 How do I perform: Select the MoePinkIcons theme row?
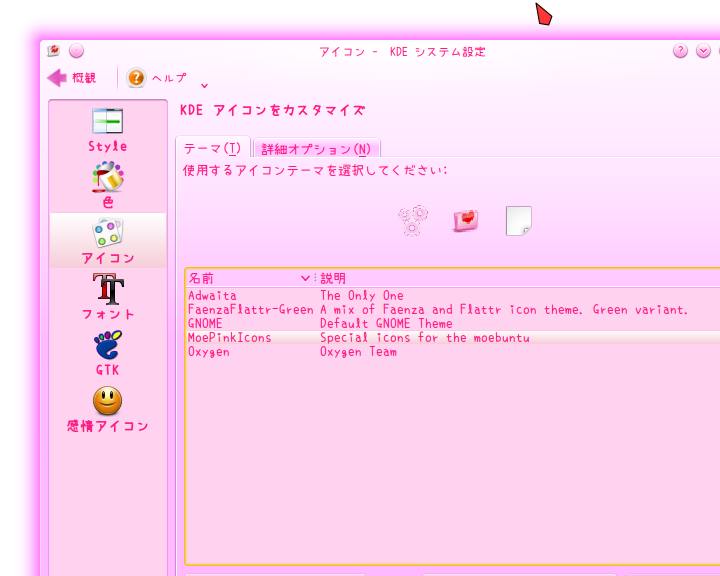pyautogui.click(x=454, y=338)
